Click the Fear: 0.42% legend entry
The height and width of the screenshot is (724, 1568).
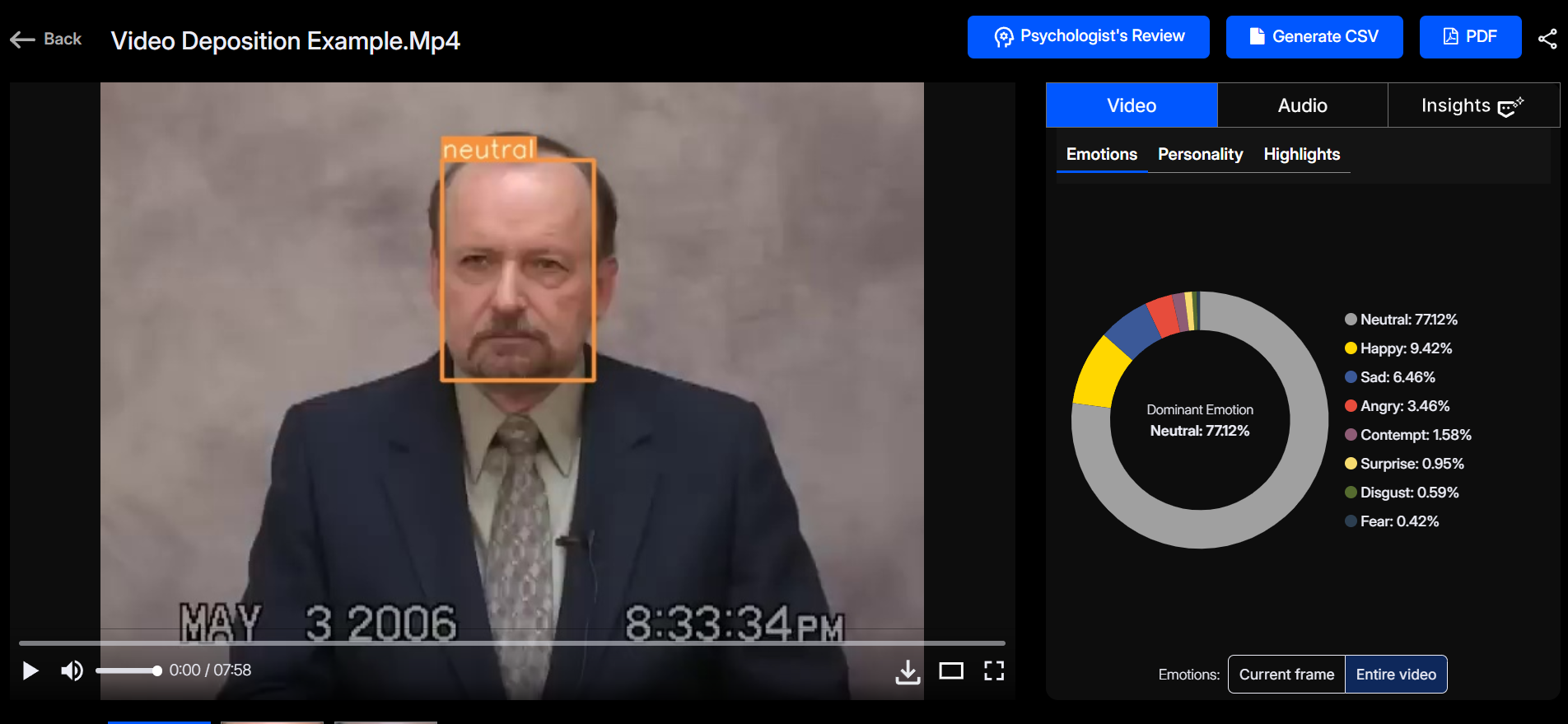pos(1392,521)
